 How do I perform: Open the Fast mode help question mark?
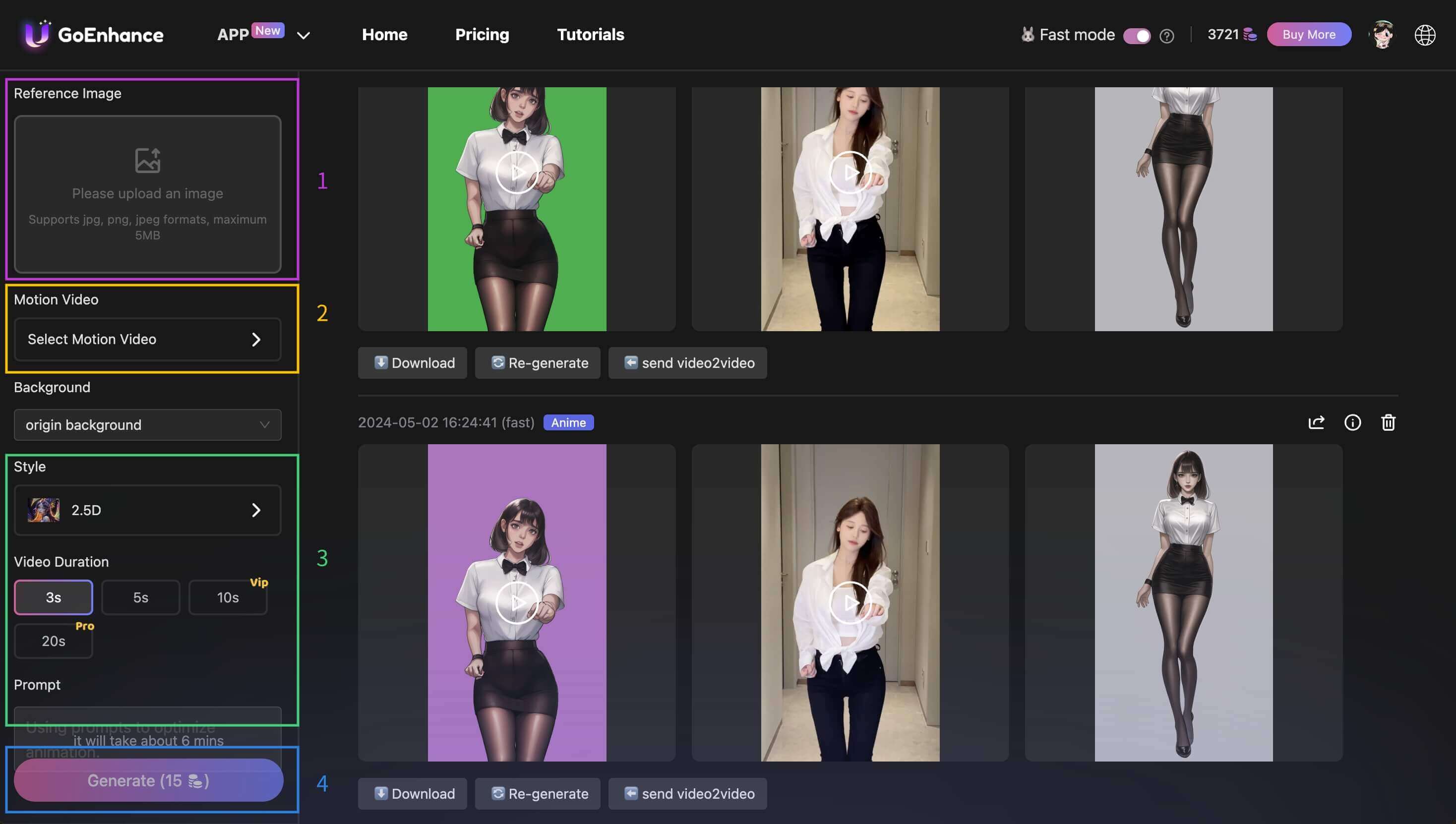1167,36
